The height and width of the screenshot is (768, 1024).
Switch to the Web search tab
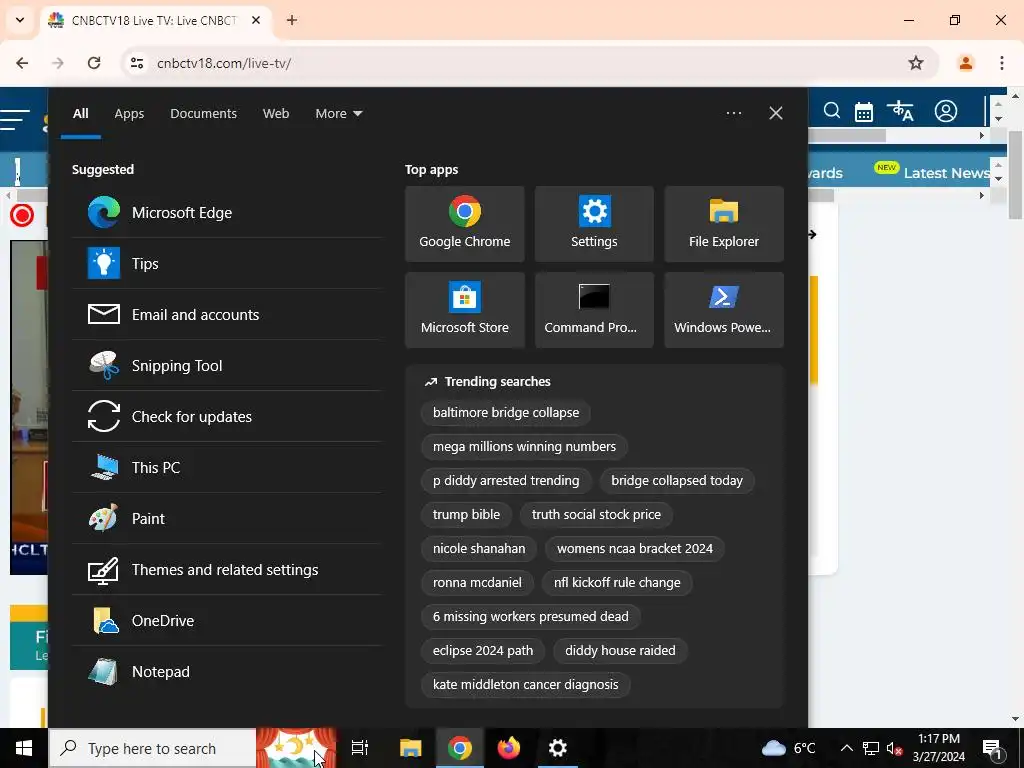(x=276, y=114)
